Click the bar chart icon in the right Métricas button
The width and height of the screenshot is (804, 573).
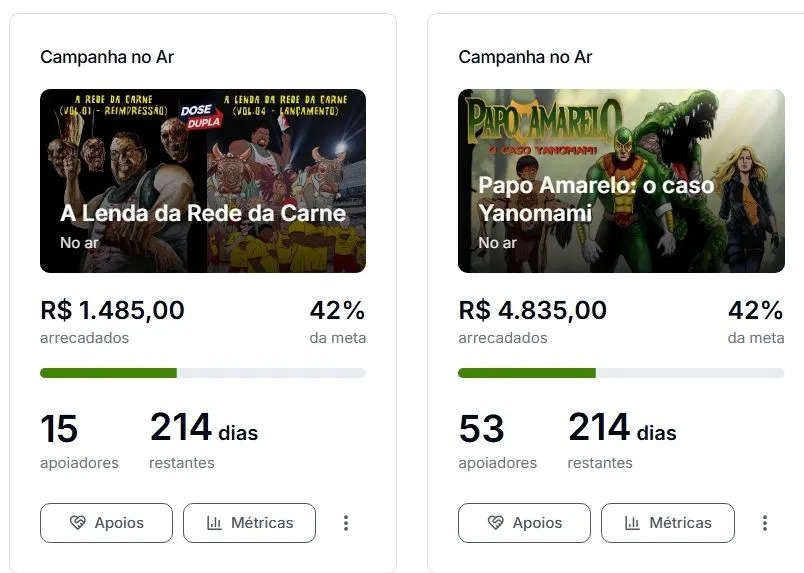632,523
